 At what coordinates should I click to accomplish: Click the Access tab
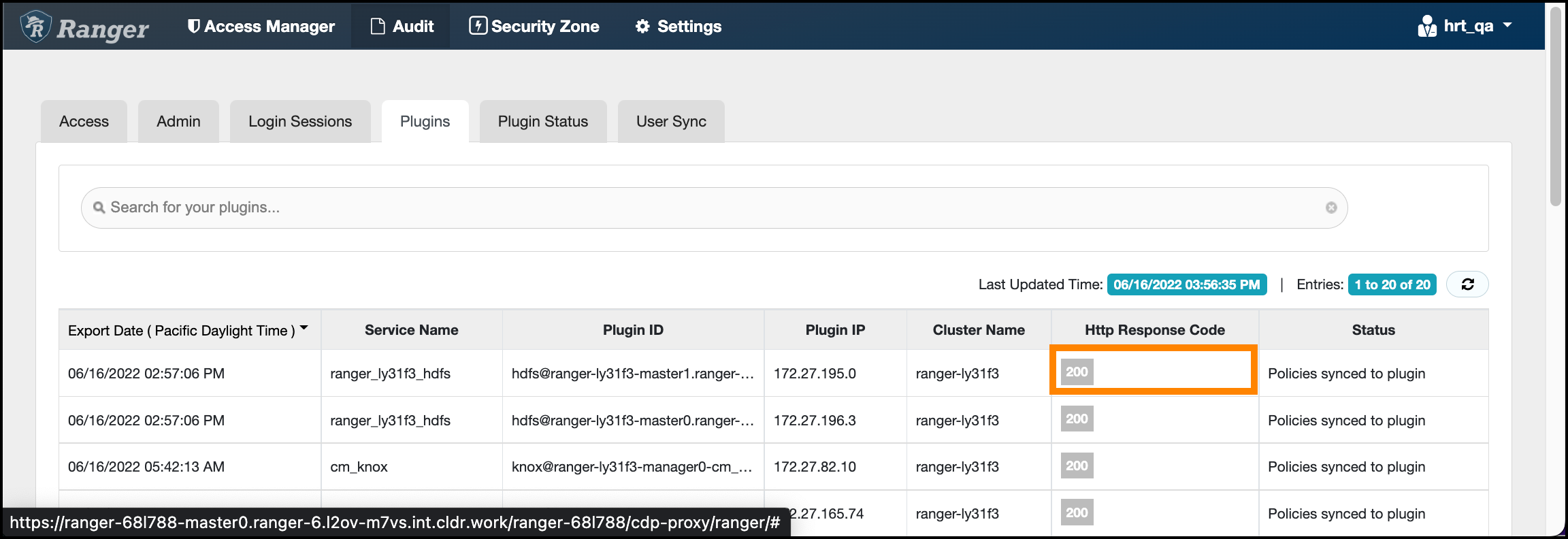(84, 122)
